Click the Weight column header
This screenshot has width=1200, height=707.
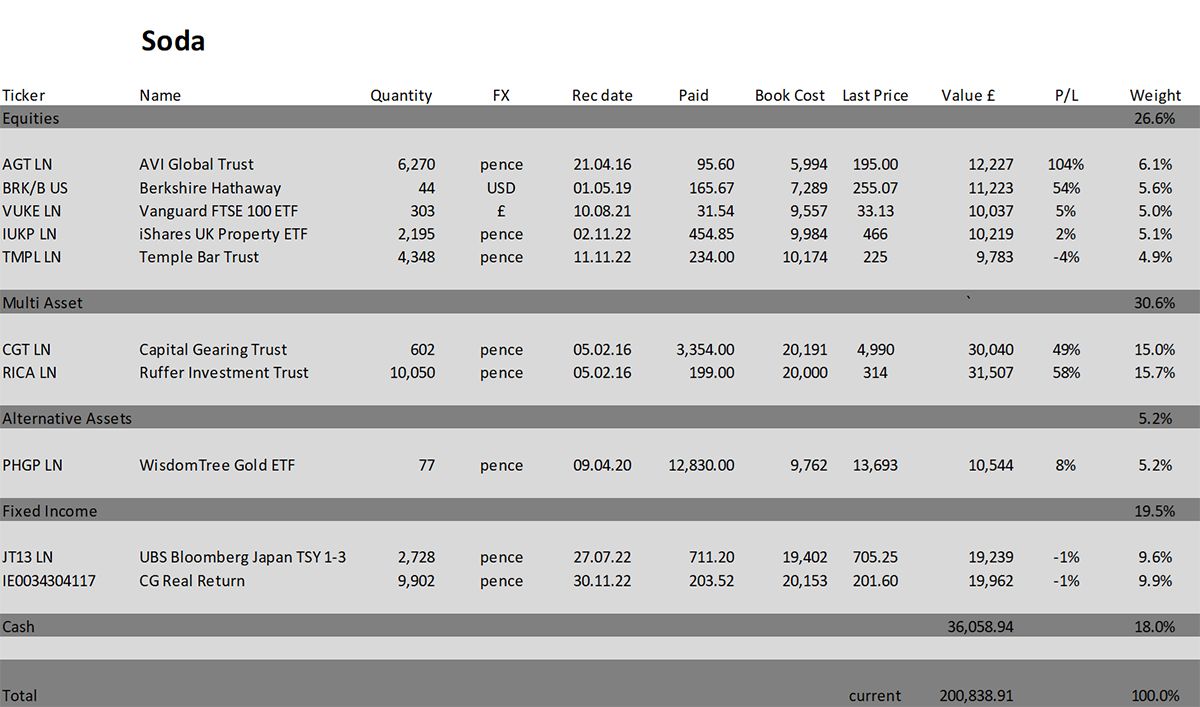(x=1155, y=96)
